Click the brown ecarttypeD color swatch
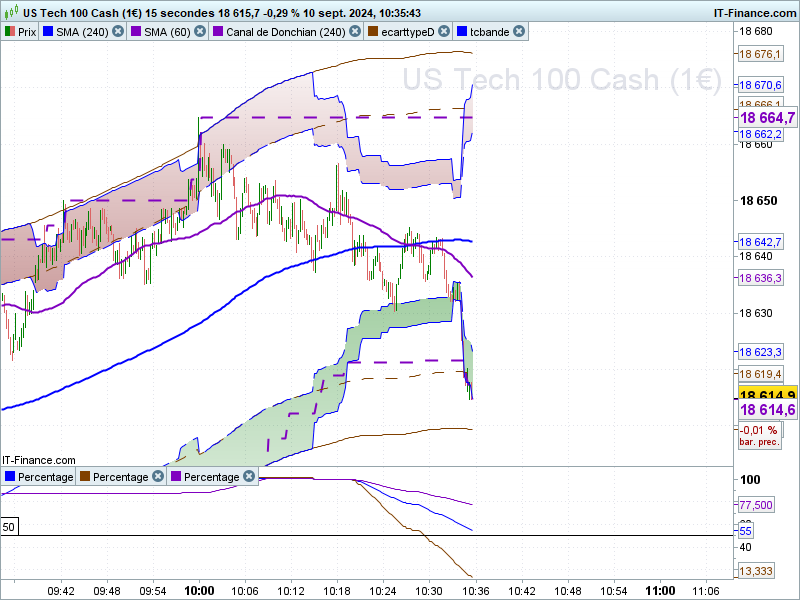The image size is (800, 600). (x=373, y=32)
